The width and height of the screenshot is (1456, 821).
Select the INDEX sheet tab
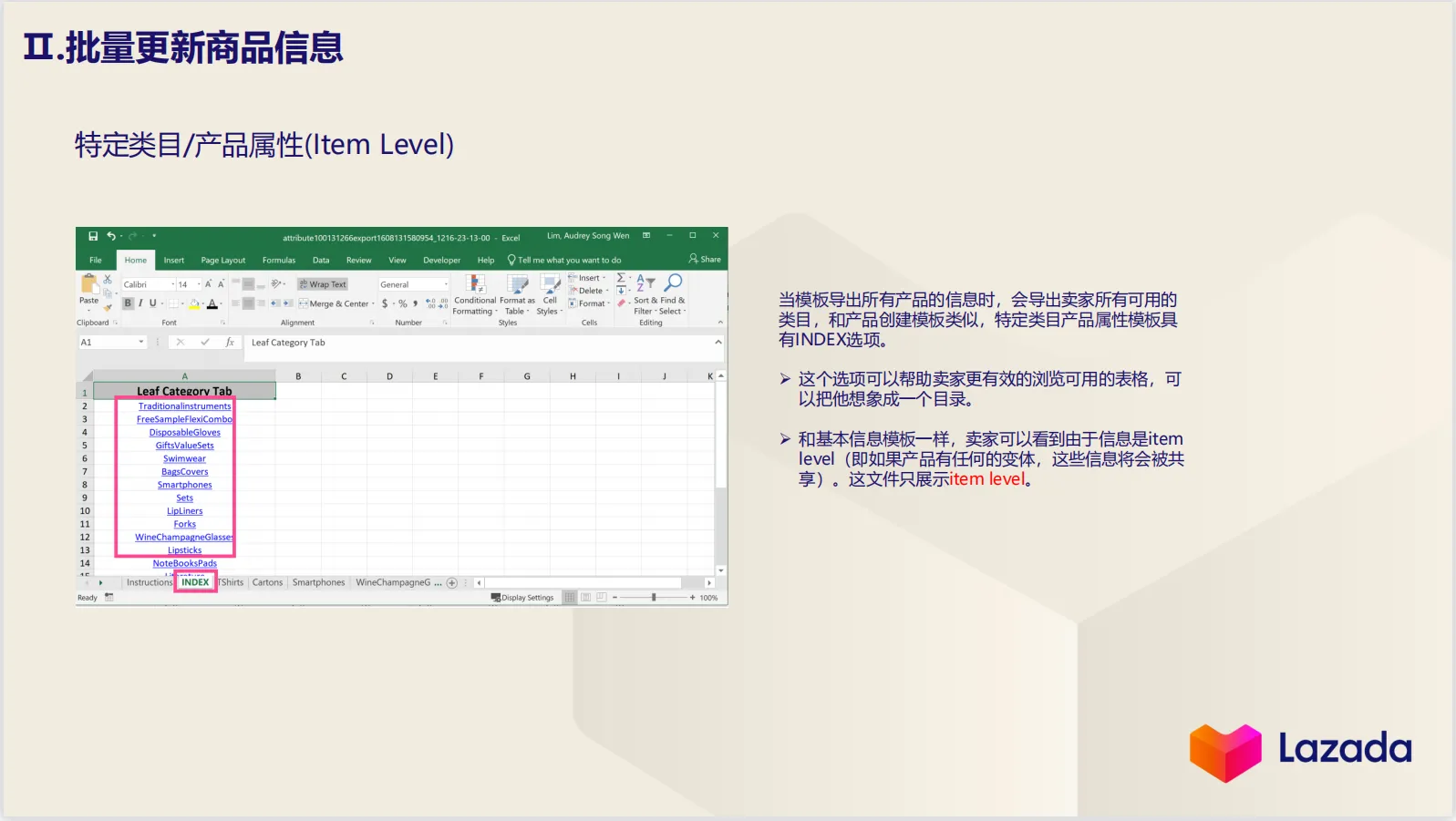click(195, 582)
